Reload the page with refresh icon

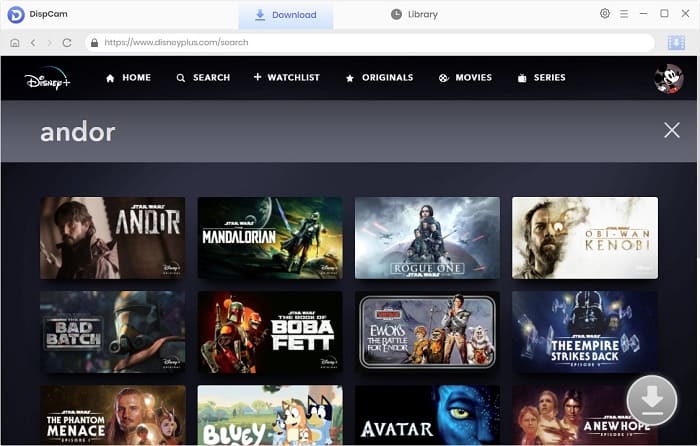[x=67, y=43]
